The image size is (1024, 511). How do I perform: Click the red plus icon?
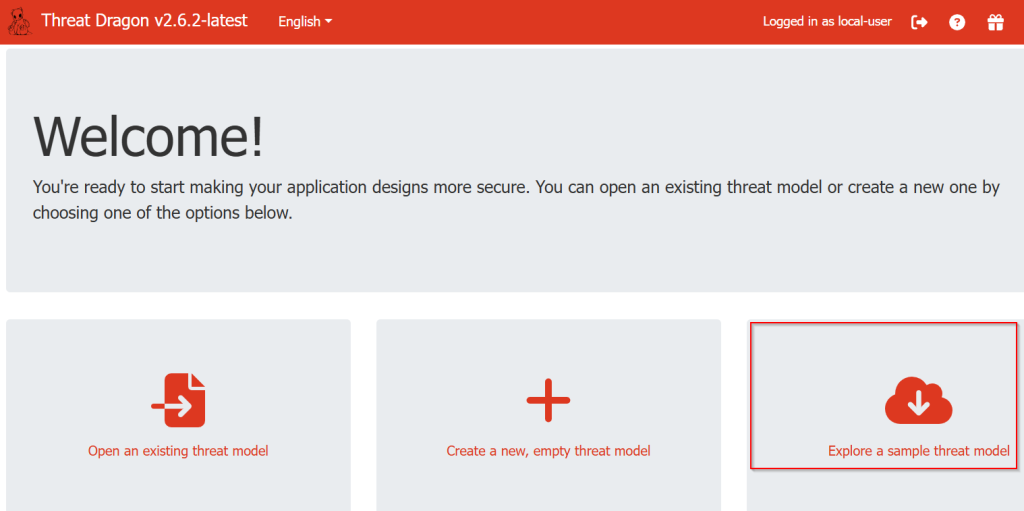coord(549,400)
